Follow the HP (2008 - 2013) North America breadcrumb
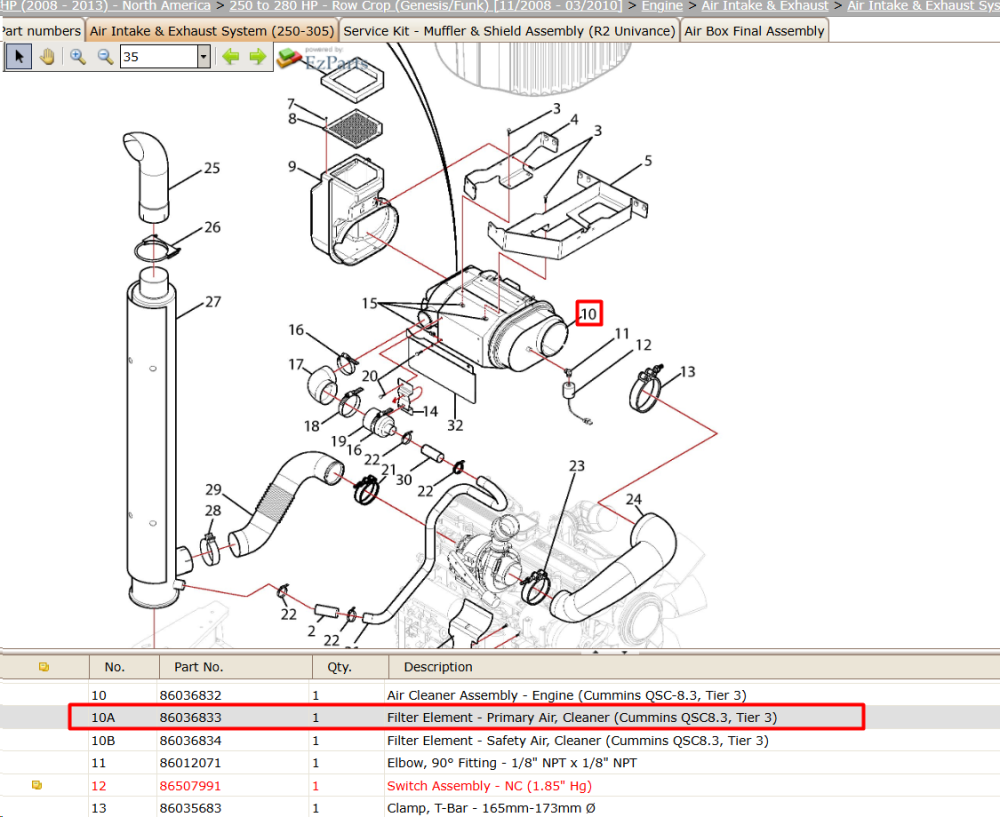Viewport: 1000px width, 817px height. coord(105,6)
